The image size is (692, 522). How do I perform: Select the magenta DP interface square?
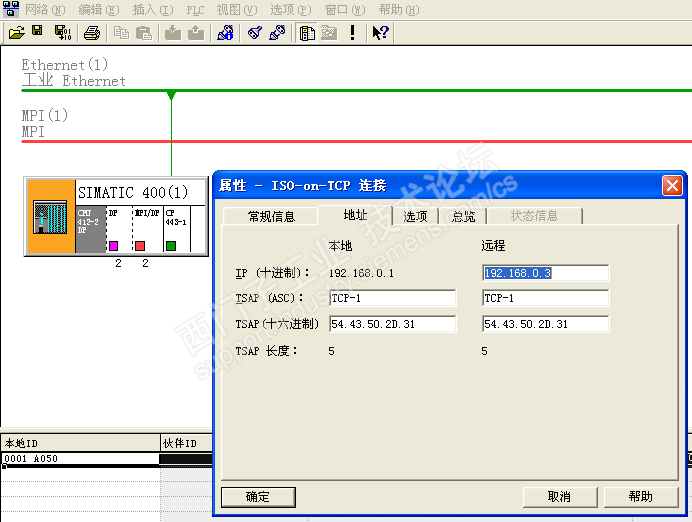tap(113, 246)
